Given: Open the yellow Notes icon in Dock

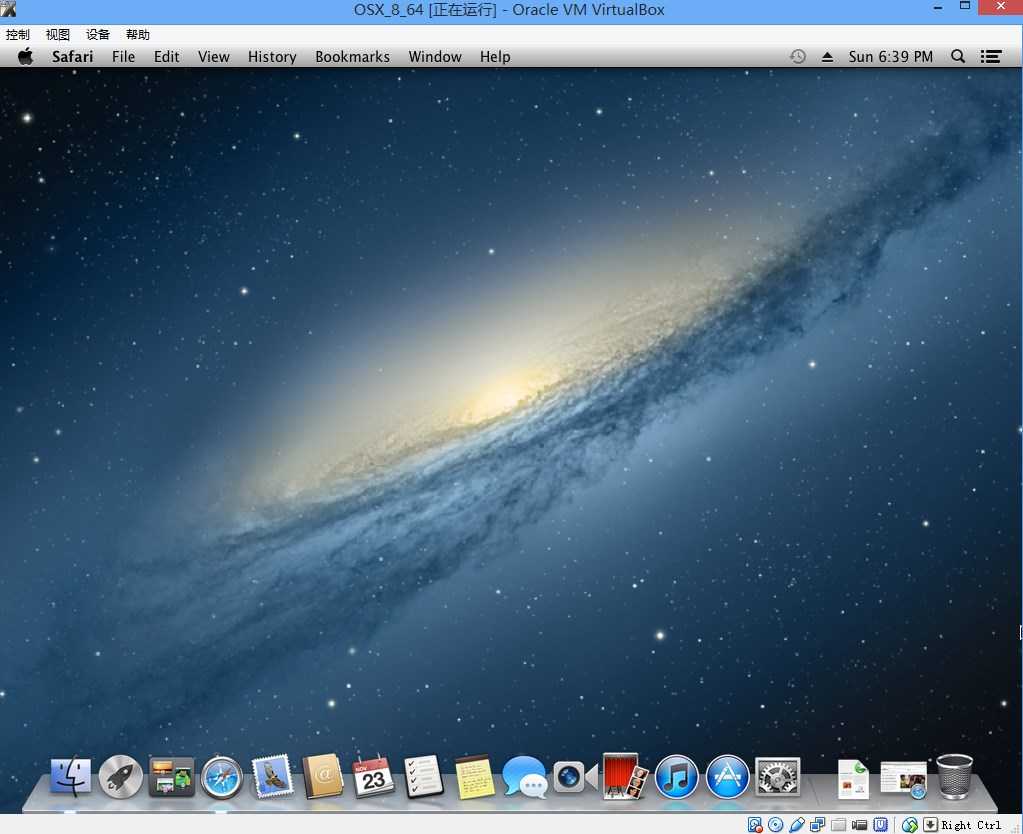Looking at the screenshot, I should click(x=474, y=777).
